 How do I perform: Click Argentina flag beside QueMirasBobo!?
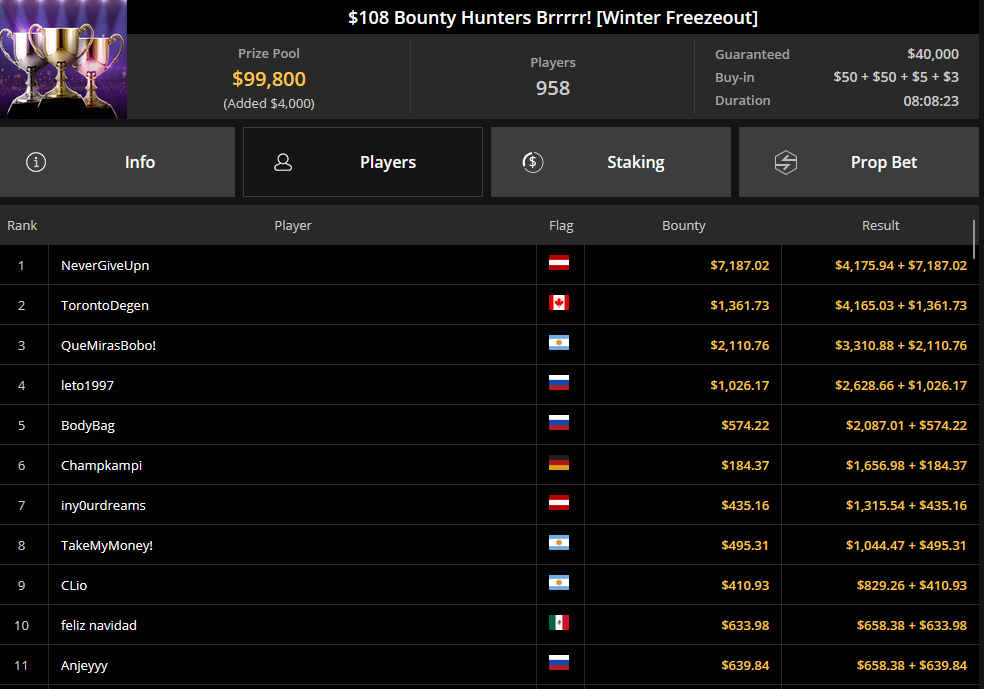(x=559, y=343)
